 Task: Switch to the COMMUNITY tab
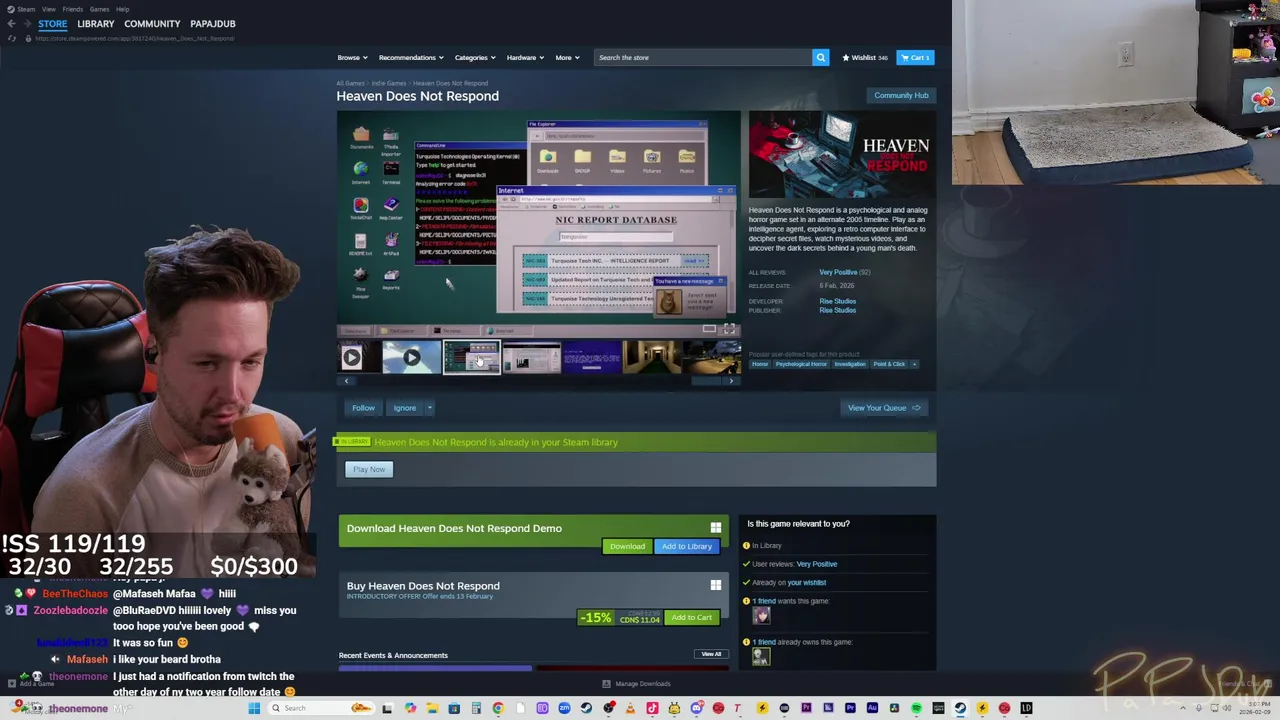[x=152, y=23]
